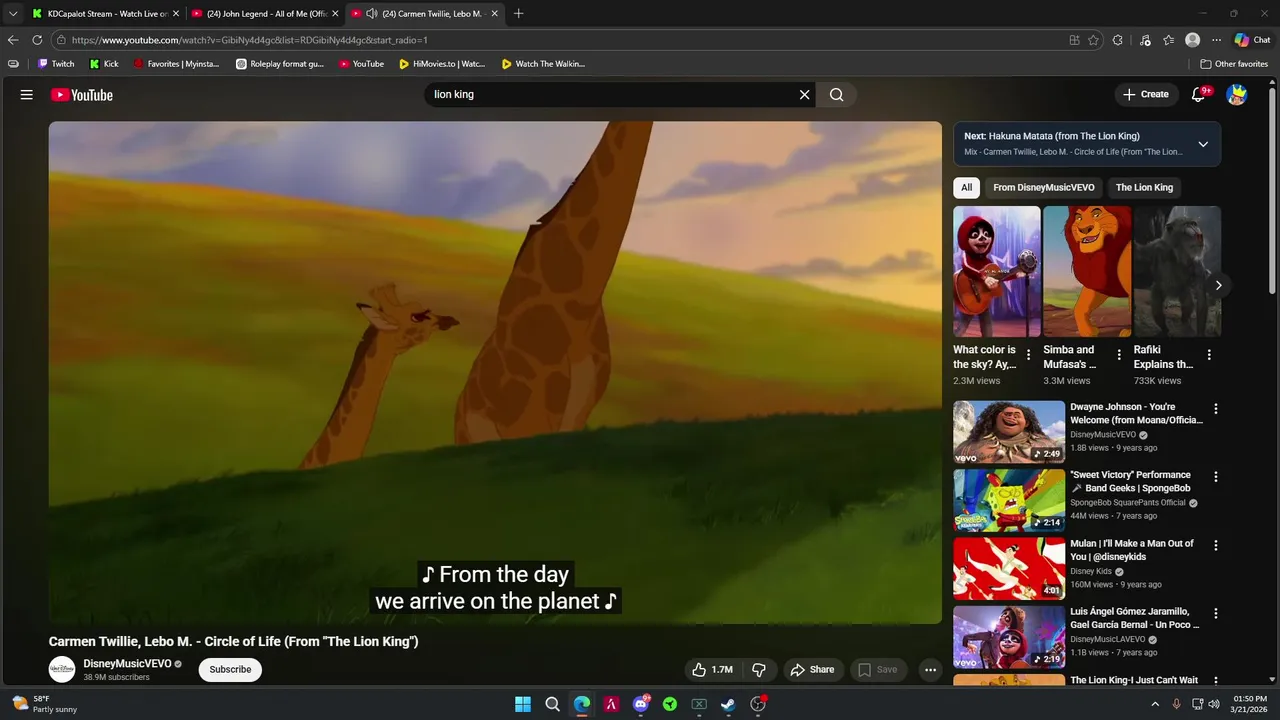Refresh the page in the browser

[37, 40]
